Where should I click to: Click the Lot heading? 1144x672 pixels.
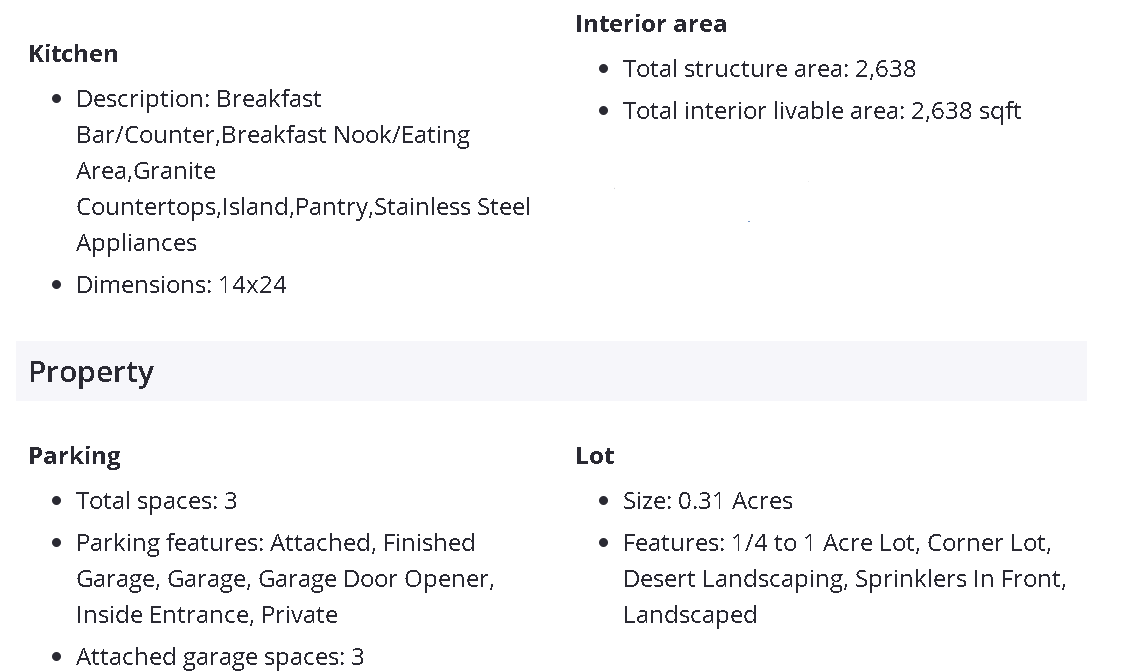point(595,456)
